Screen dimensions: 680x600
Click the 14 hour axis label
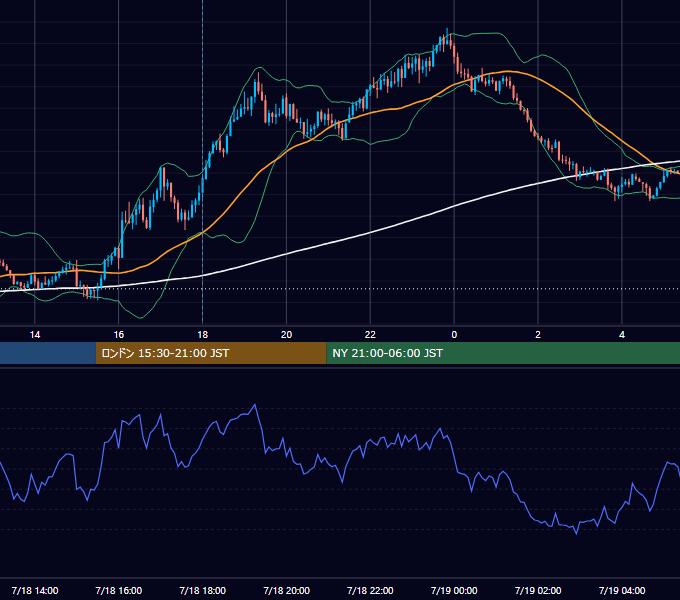35,335
